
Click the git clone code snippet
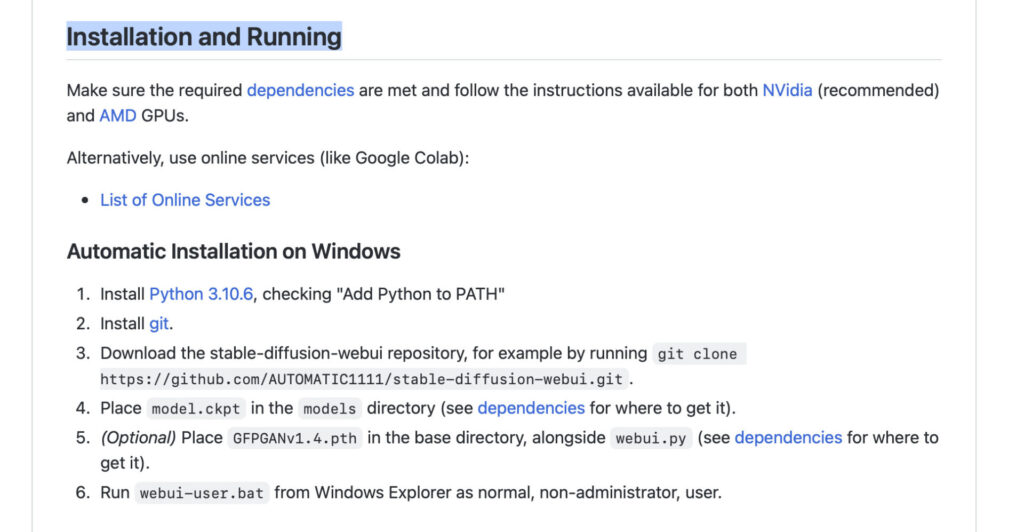(x=697, y=354)
